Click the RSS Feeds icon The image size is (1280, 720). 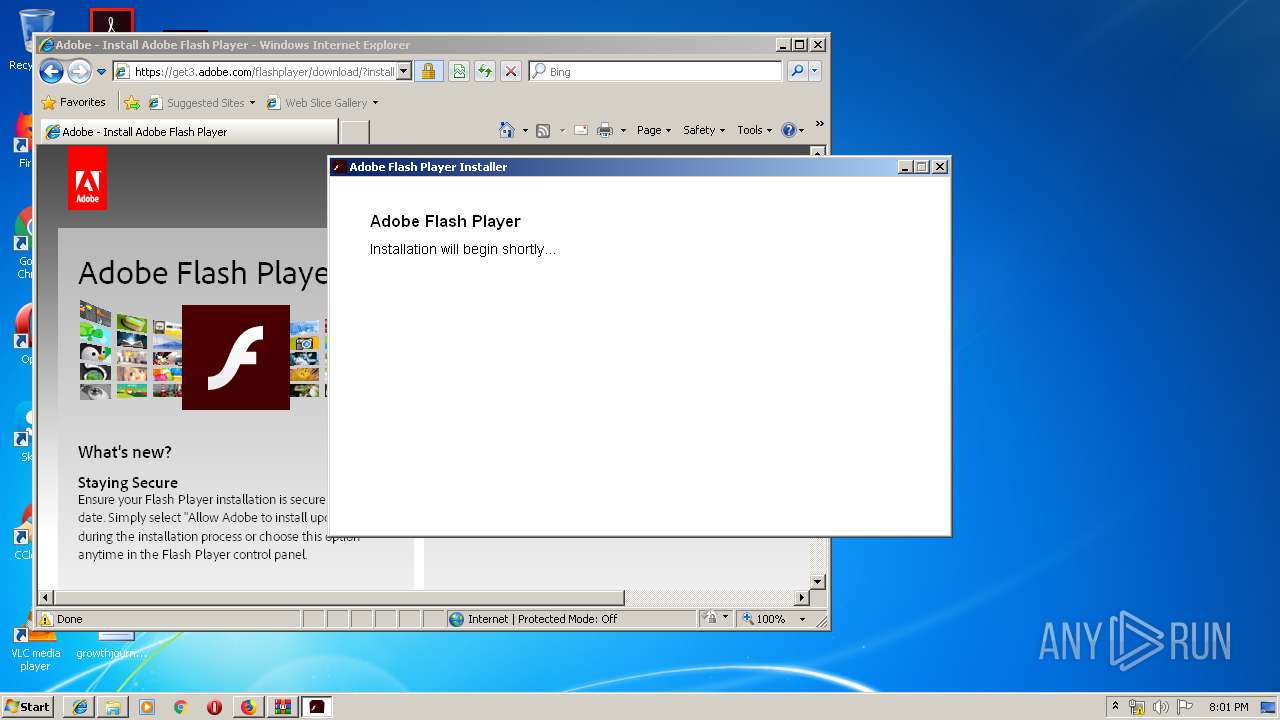[543, 130]
